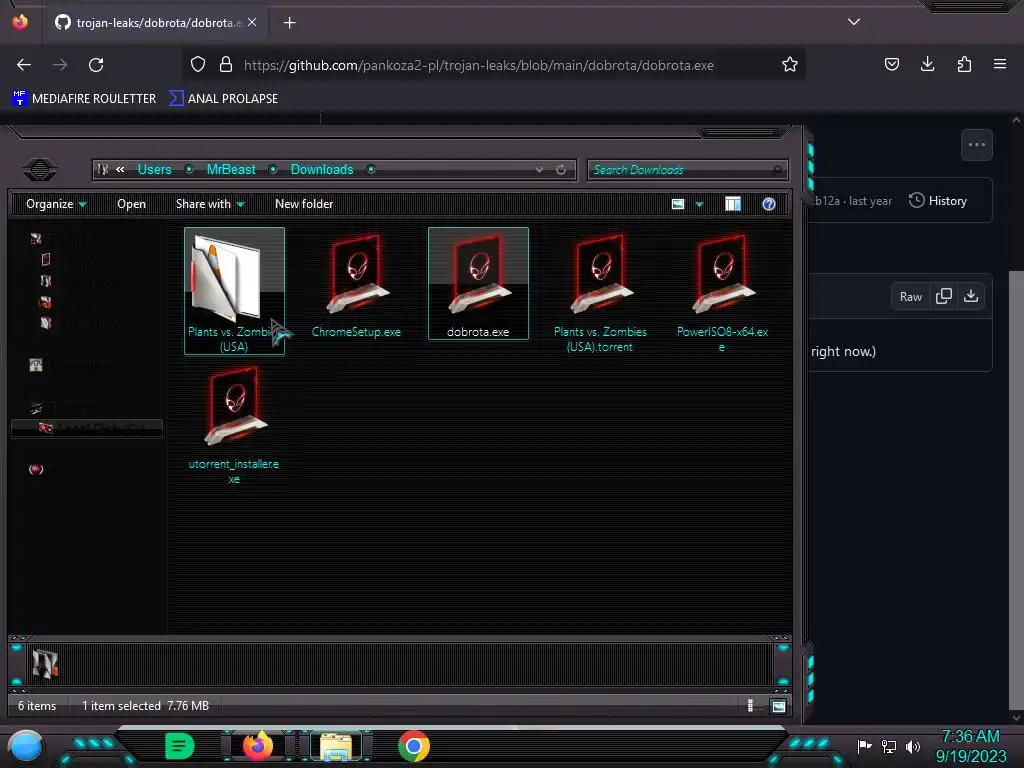Image resolution: width=1024 pixels, height=768 pixels.
Task: Expand the Share with dropdown
Action: pos(210,204)
